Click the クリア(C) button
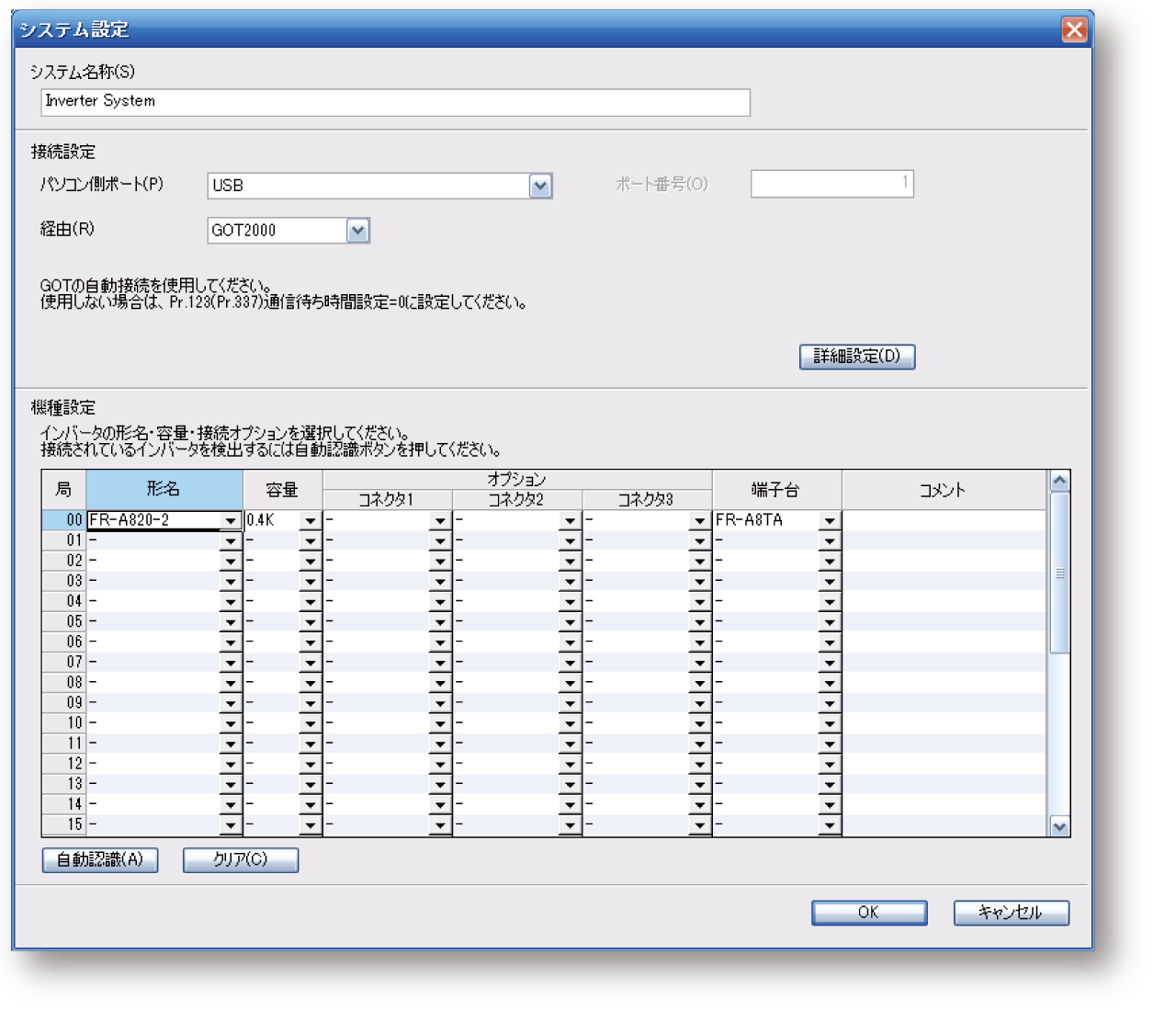 click(x=241, y=860)
